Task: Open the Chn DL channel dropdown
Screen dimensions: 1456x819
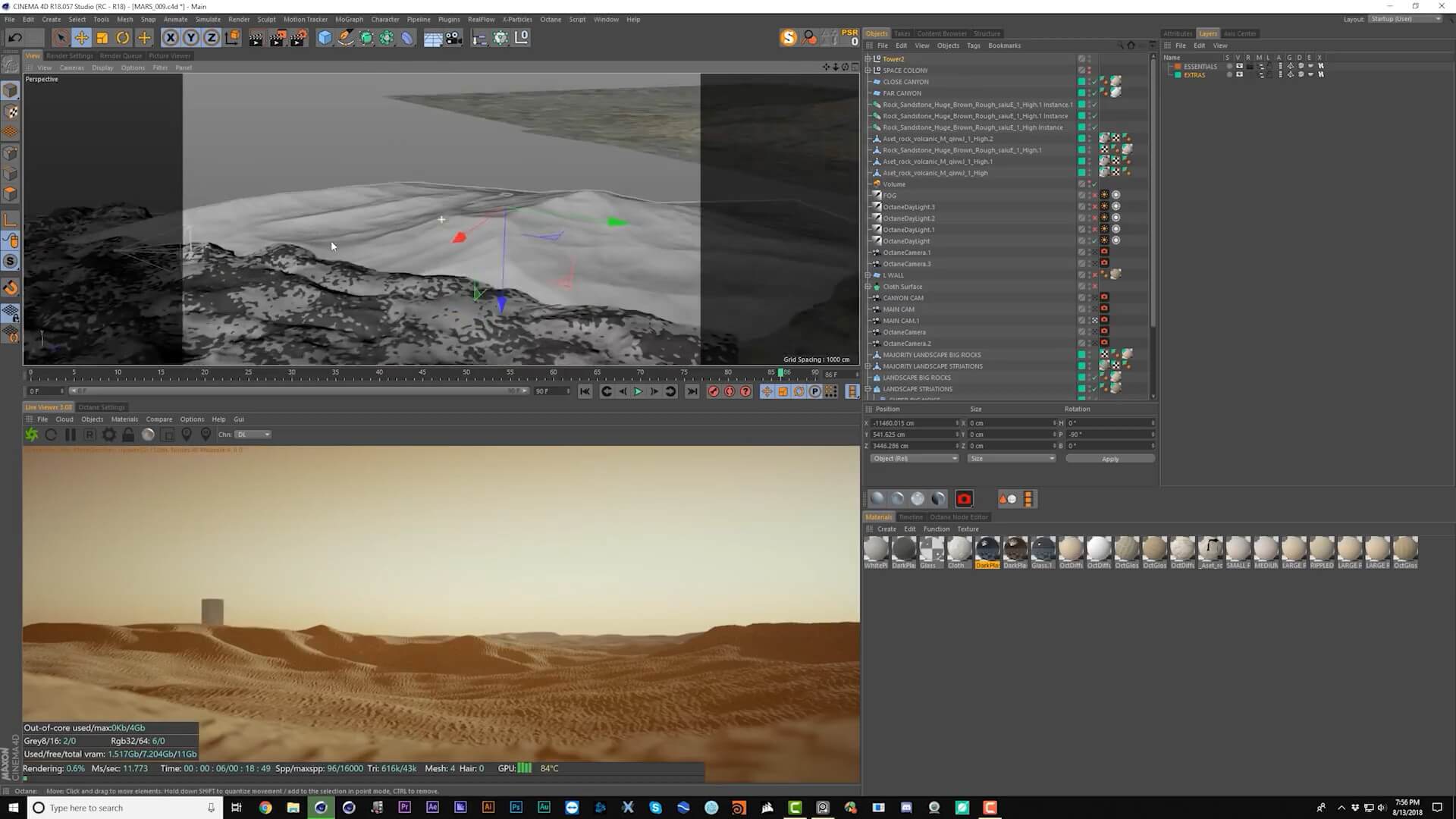Action: point(253,435)
